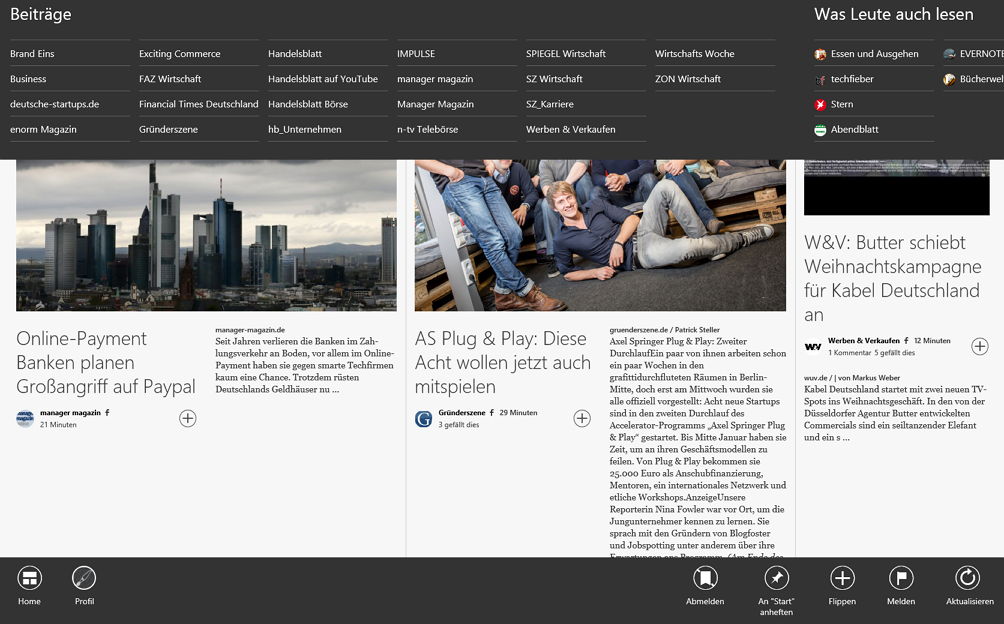Open Werben & Verkaufen source in Beiträge list
Image resolution: width=1004 pixels, height=624 pixels.
pyautogui.click(x=571, y=129)
